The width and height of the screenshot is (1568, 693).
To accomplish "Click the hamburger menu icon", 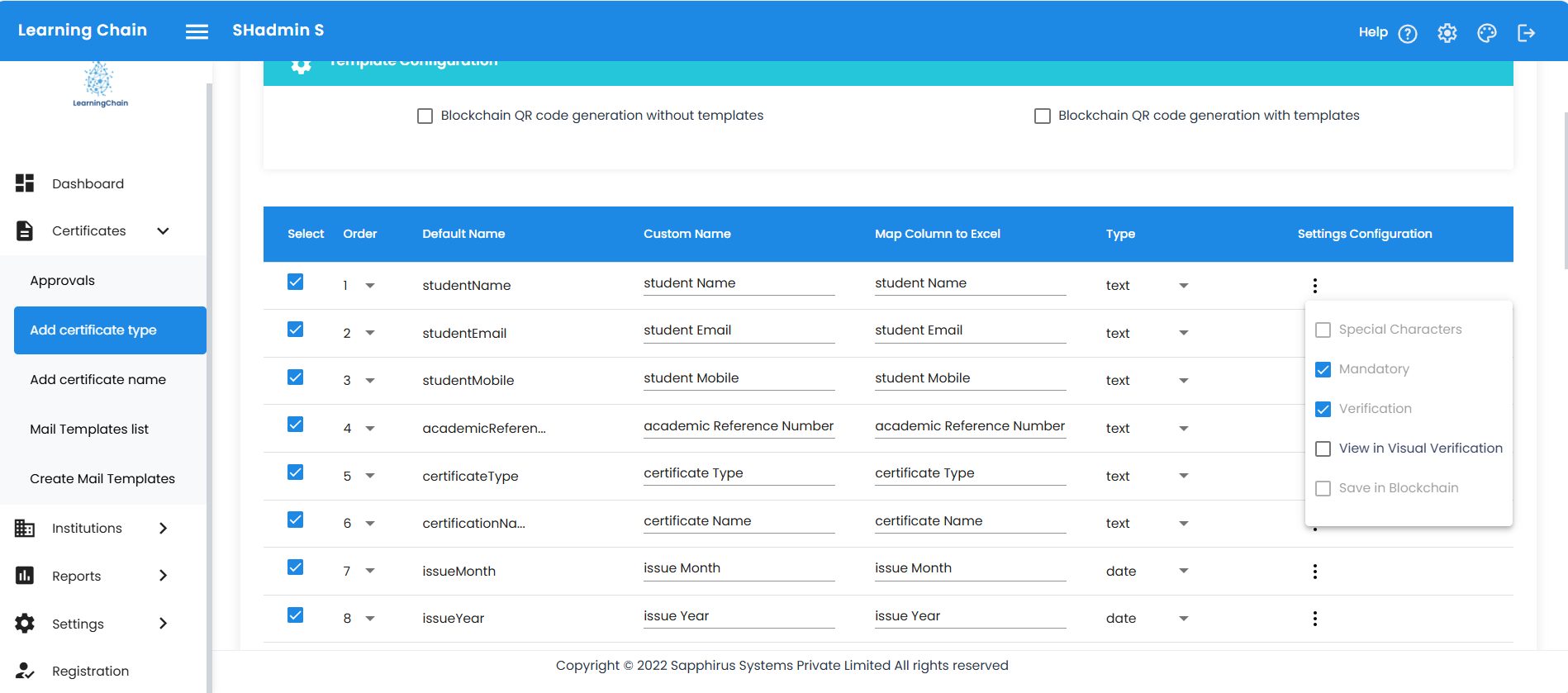I will pos(197,31).
